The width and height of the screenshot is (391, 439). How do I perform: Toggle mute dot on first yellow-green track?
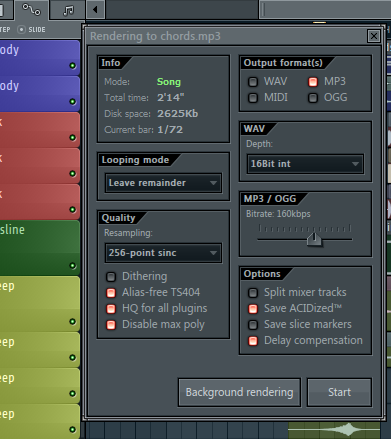(x=72, y=322)
